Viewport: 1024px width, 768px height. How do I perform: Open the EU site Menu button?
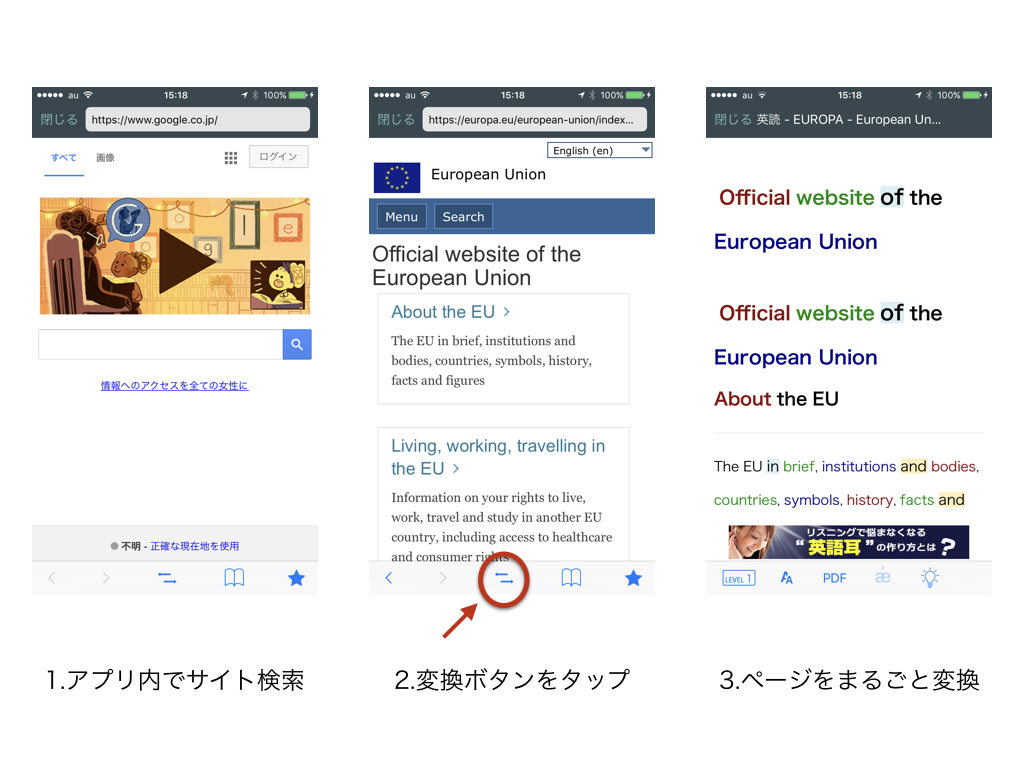click(x=401, y=217)
